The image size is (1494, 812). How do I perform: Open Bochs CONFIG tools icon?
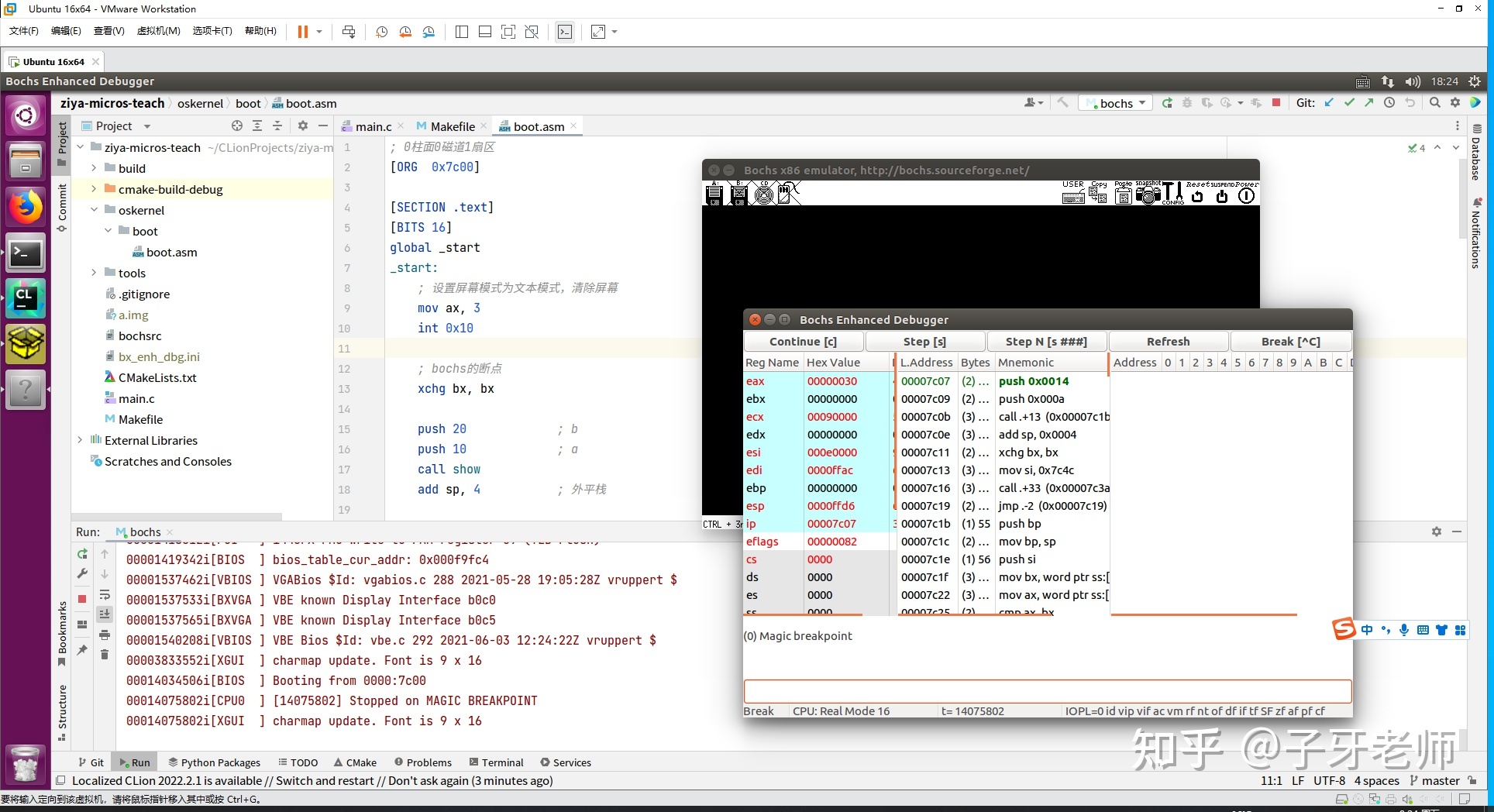point(1173,193)
